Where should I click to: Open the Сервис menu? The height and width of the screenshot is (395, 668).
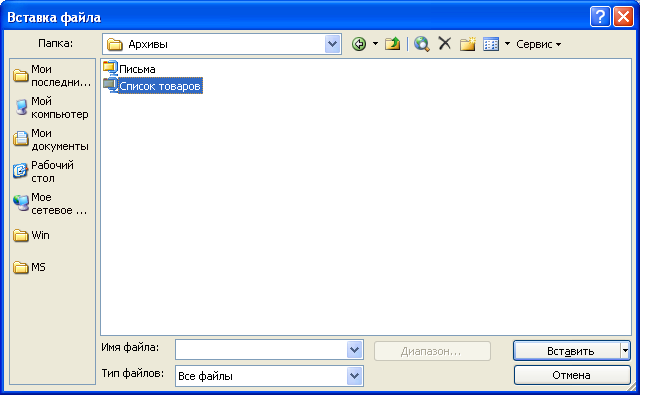click(538, 44)
